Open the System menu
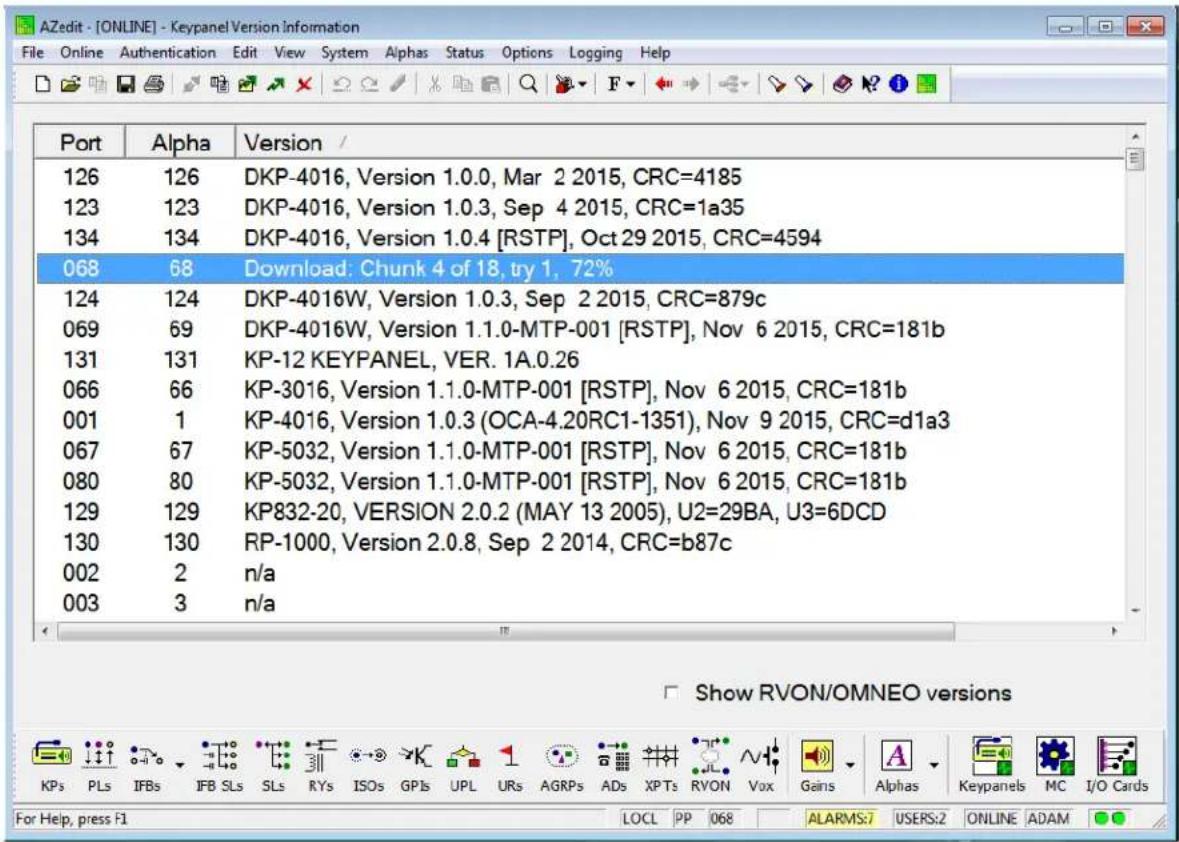 [344, 53]
